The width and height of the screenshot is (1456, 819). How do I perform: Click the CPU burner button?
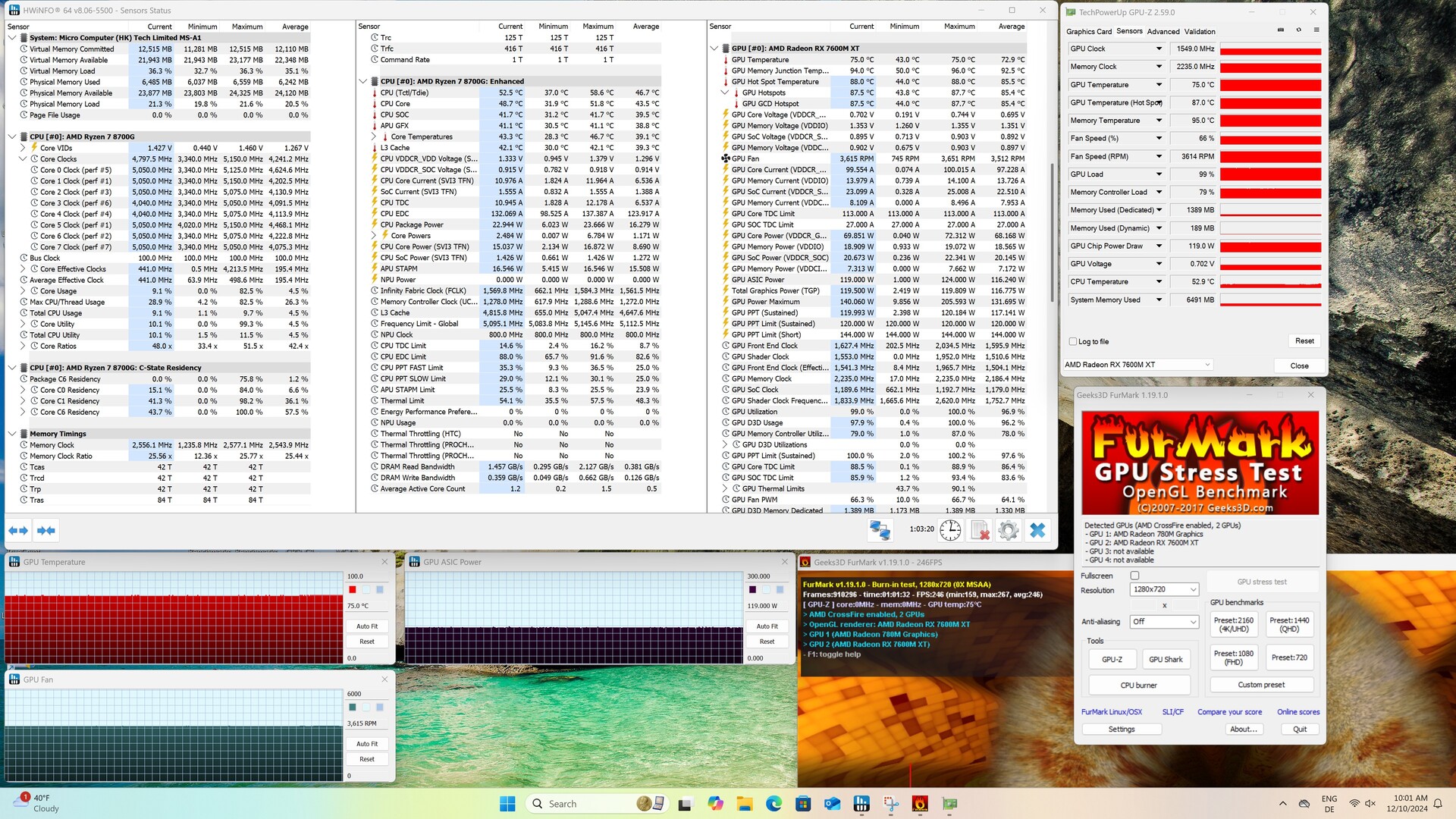click(1138, 685)
